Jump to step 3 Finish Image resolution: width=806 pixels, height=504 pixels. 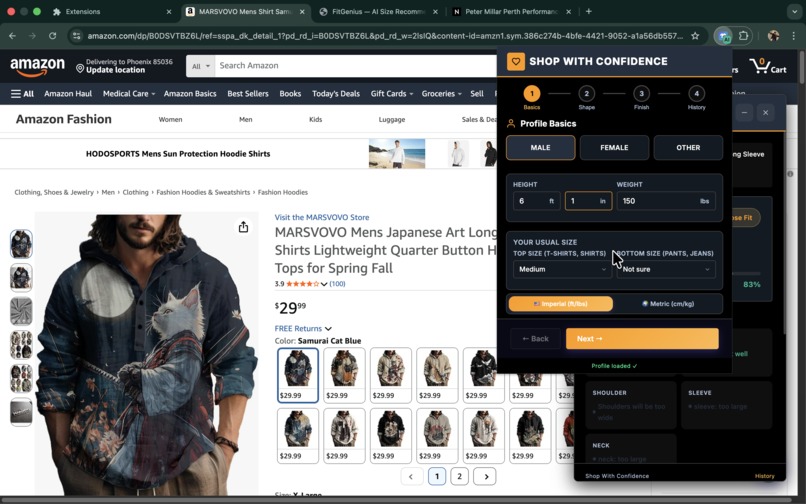(x=641, y=97)
